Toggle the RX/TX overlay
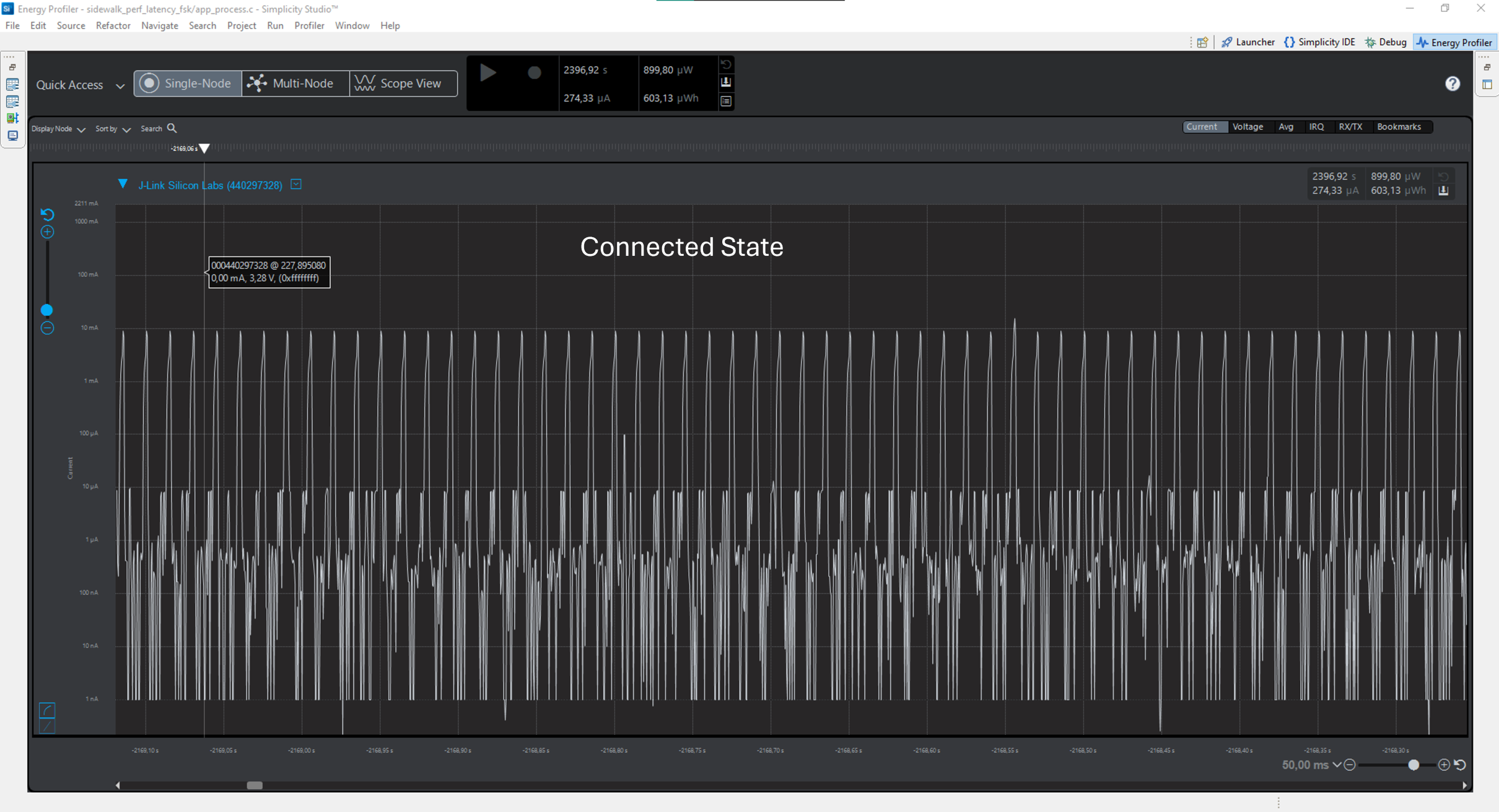Viewport: 1499px width, 812px height. click(x=1351, y=126)
